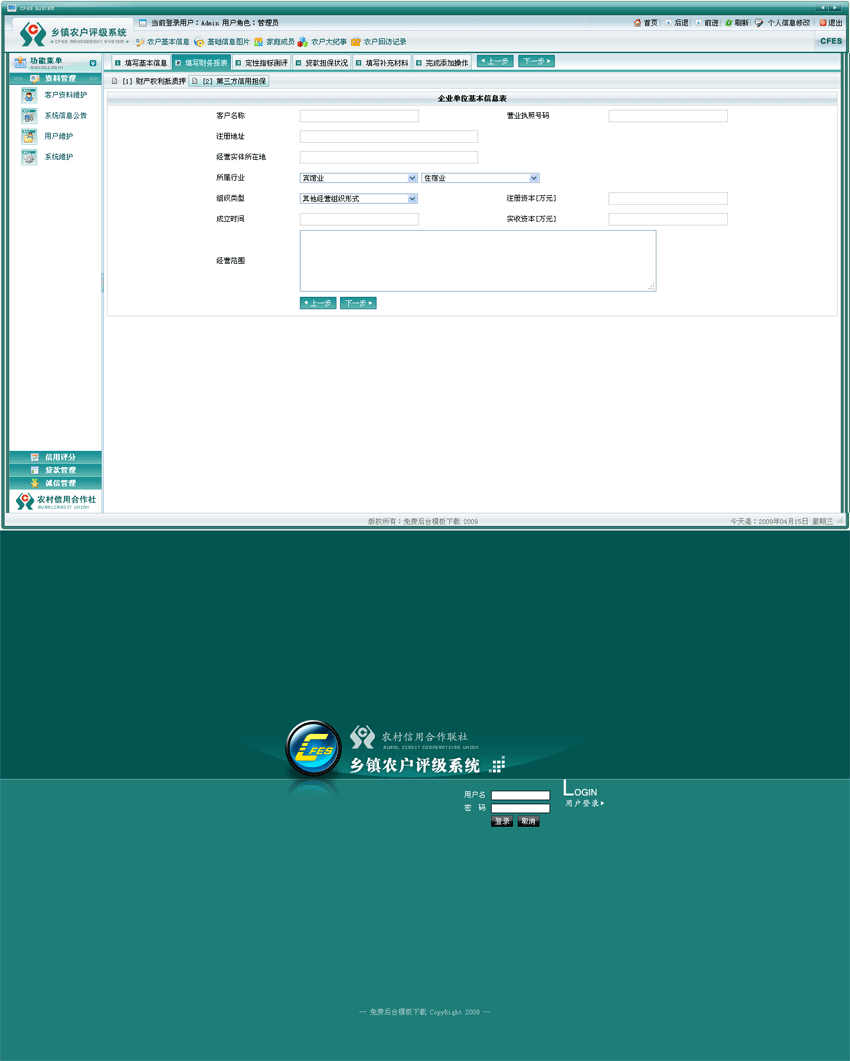The height and width of the screenshot is (1061, 850).
Task: Open 个人信息修改 at the top right
Action: click(786, 22)
